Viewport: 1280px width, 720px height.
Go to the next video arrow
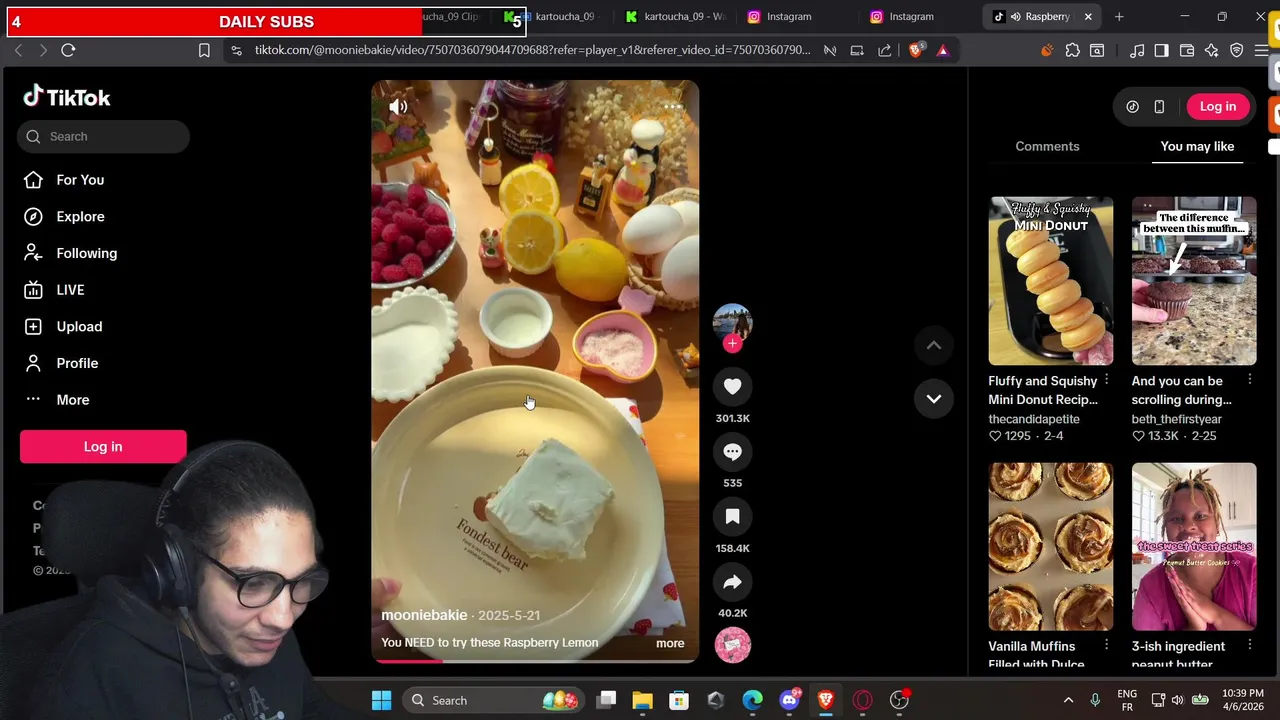coord(933,398)
